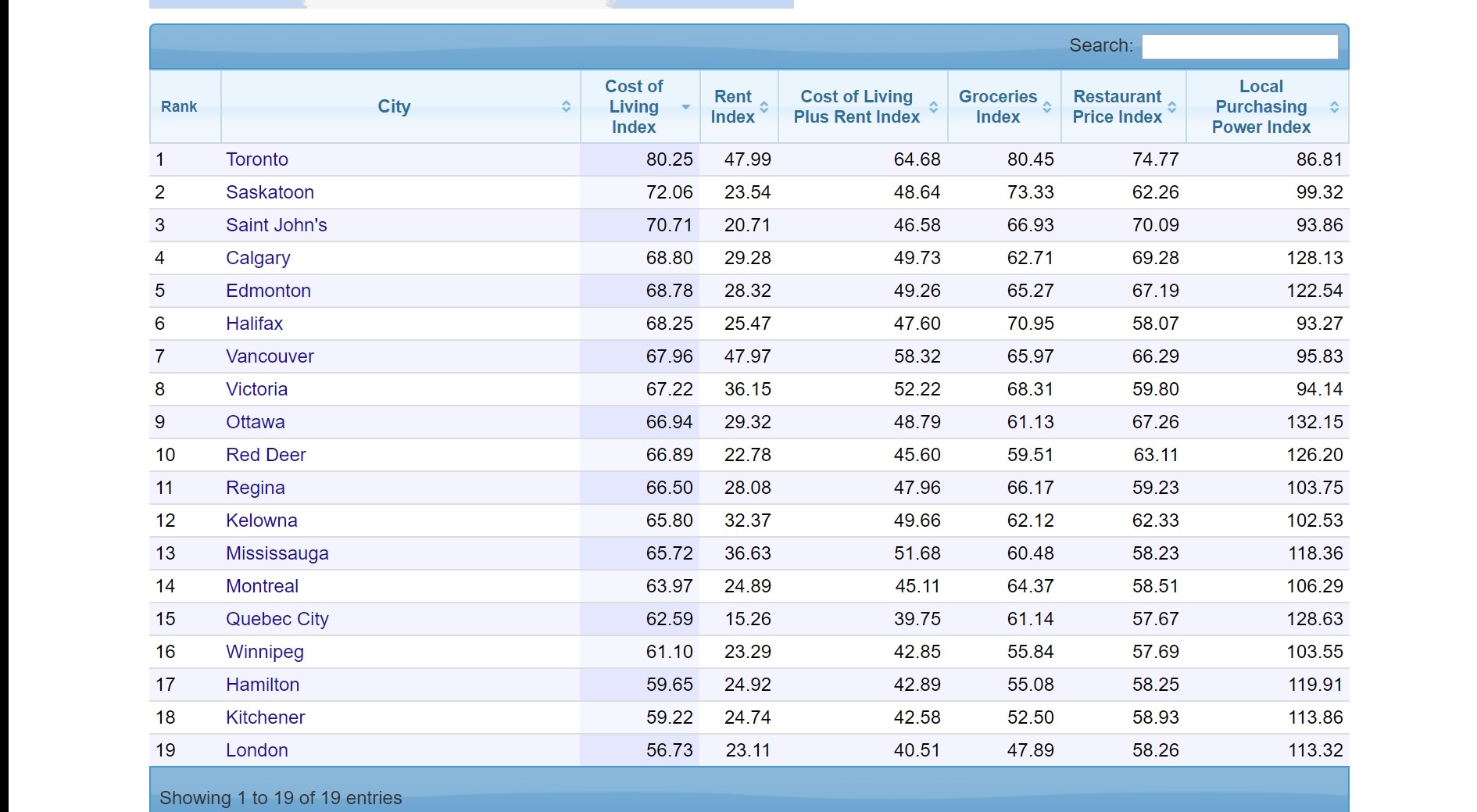Click the Restaurant Price Index header text

[x=1118, y=107]
